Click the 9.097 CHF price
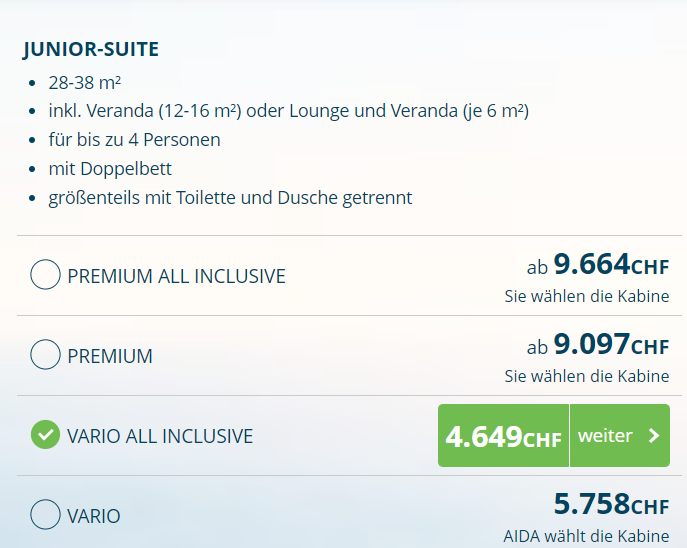 (x=611, y=344)
